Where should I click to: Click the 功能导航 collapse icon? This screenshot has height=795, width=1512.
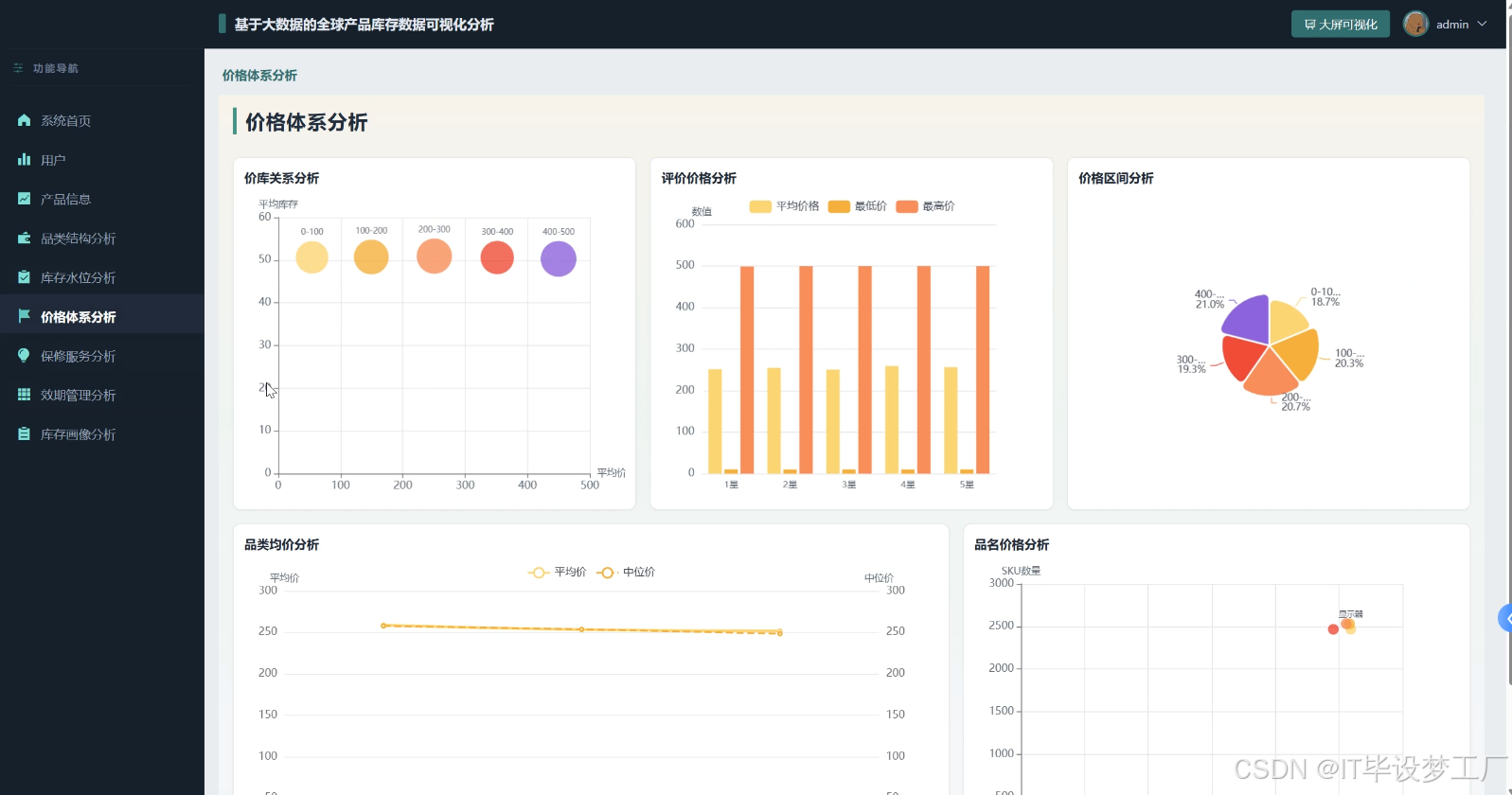coord(18,68)
